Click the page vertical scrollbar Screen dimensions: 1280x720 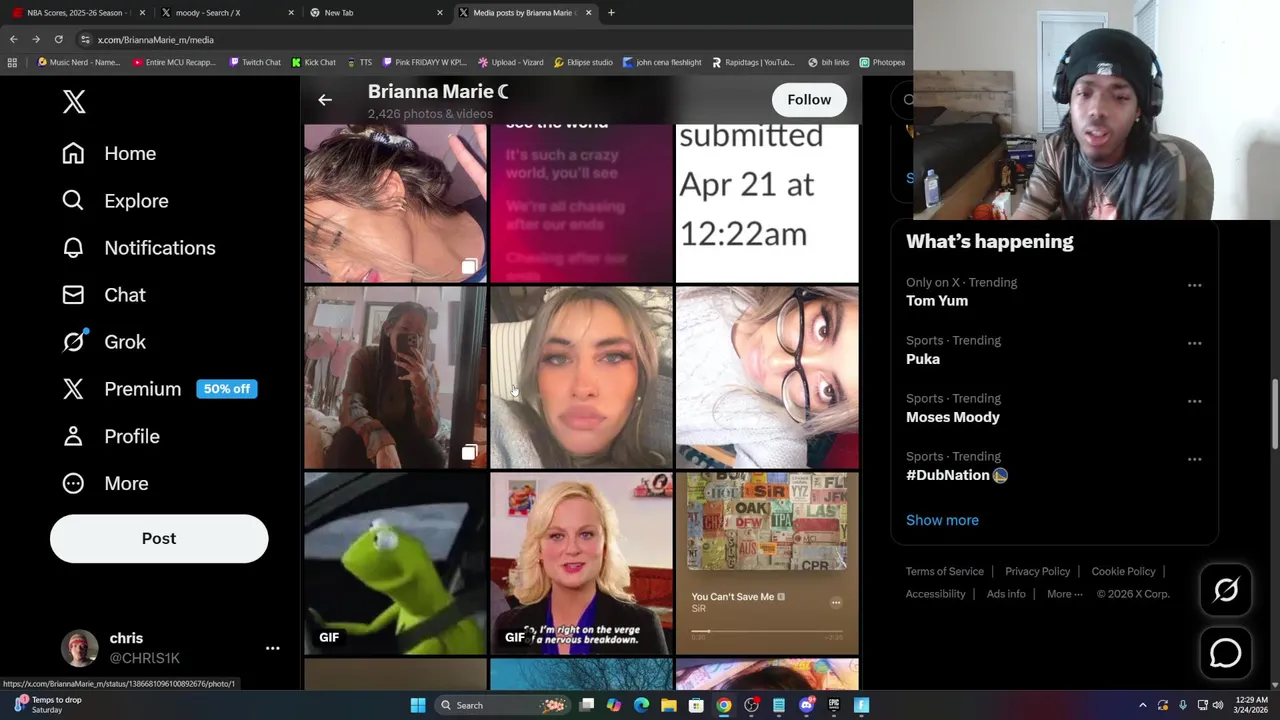pos(1274,415)
